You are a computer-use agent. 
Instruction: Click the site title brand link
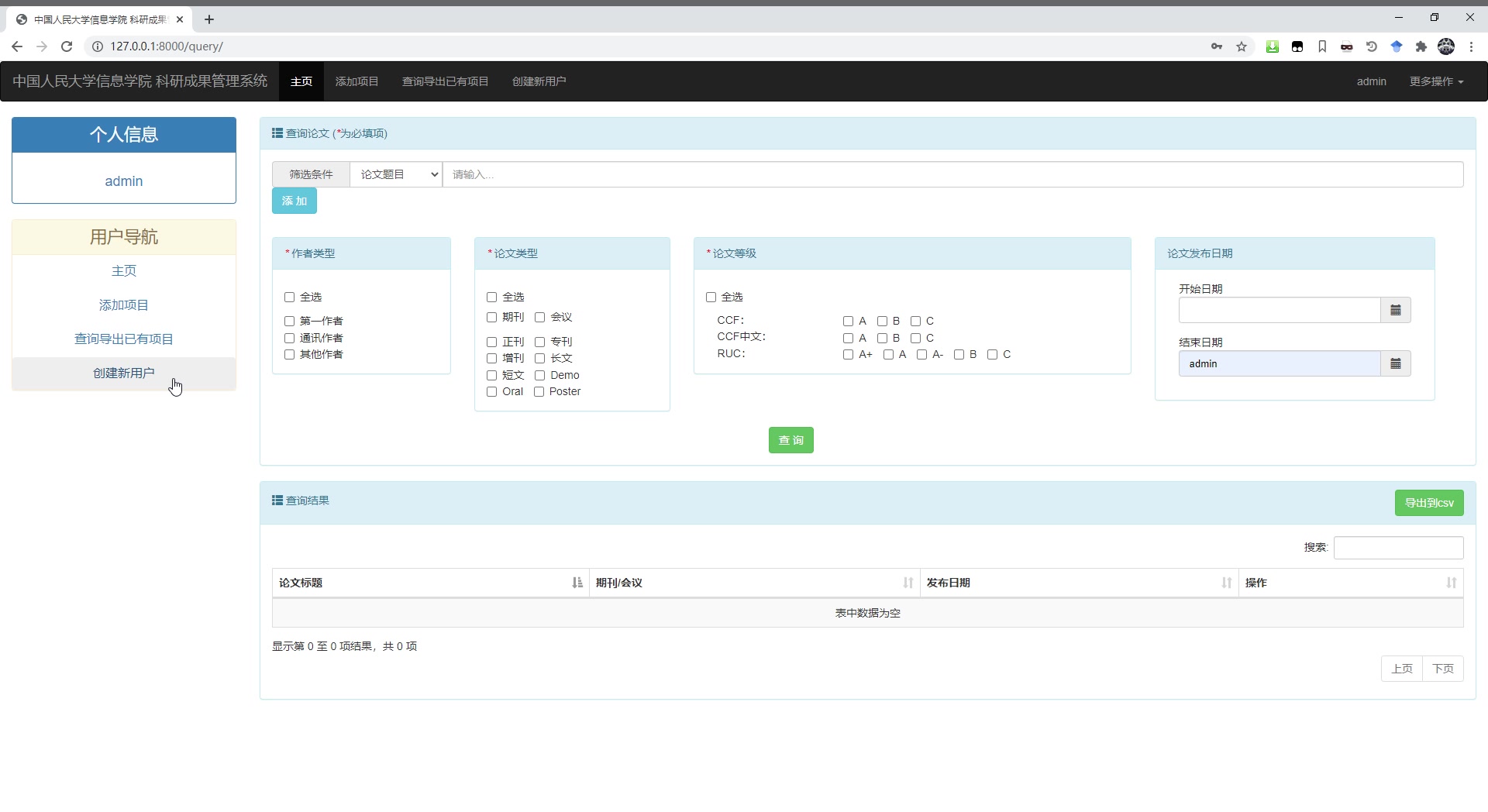140,81
